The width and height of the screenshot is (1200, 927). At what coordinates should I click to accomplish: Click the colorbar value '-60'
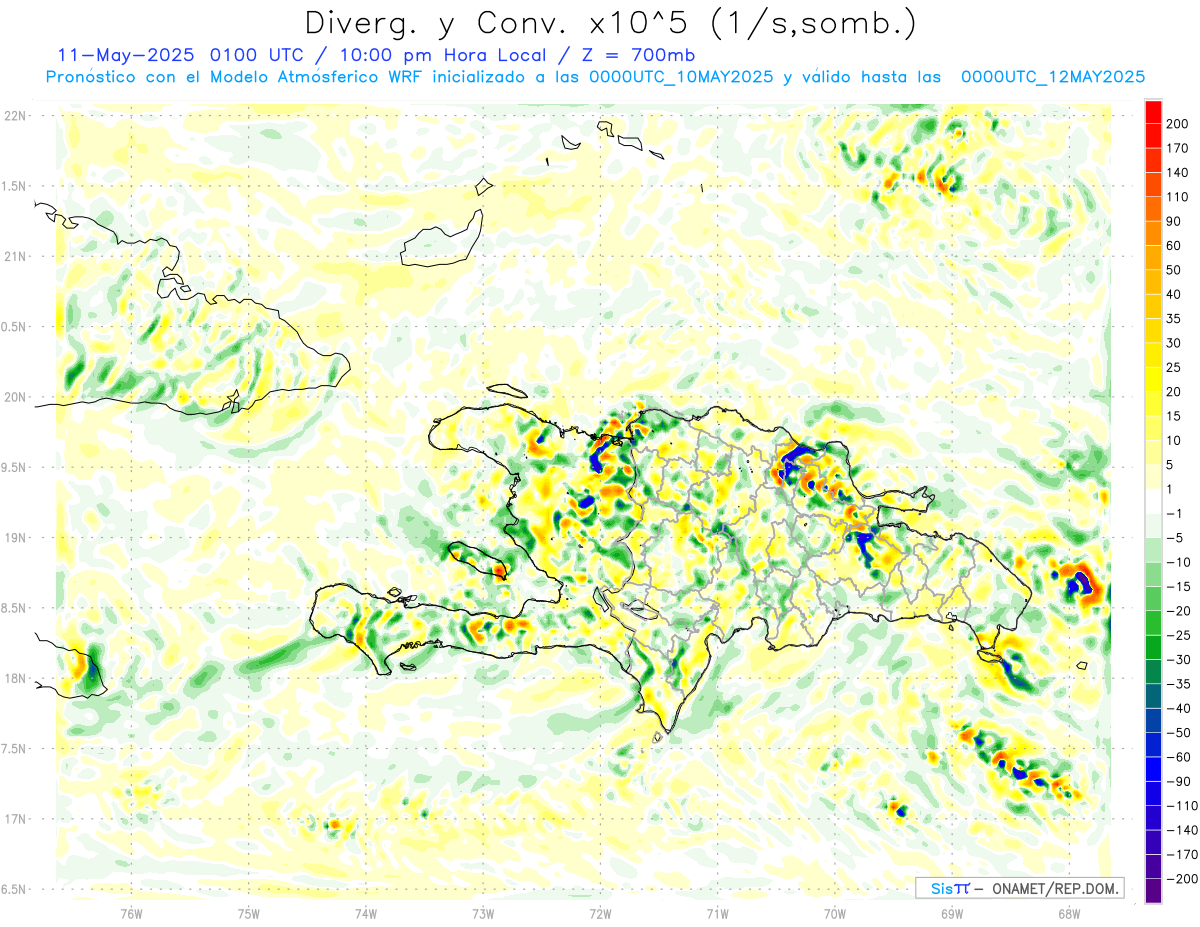(1179, 759)
